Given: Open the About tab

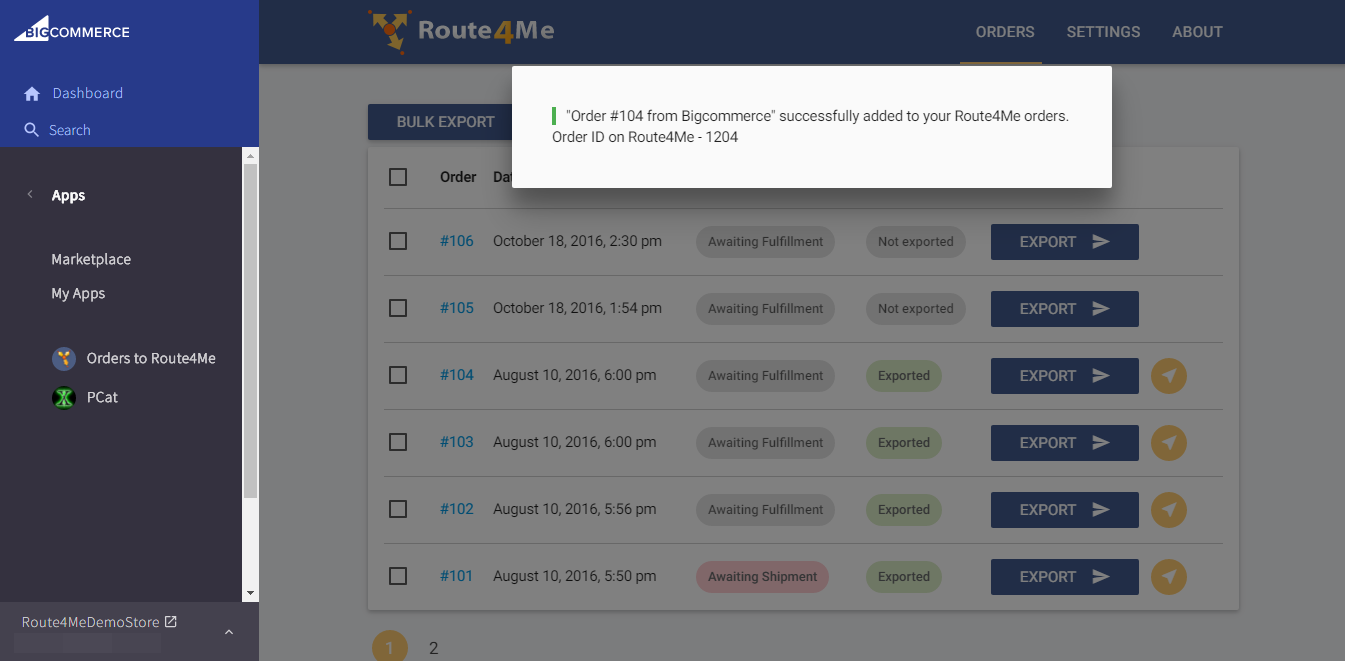Looking at the screenshot, I should (1197, 32).
